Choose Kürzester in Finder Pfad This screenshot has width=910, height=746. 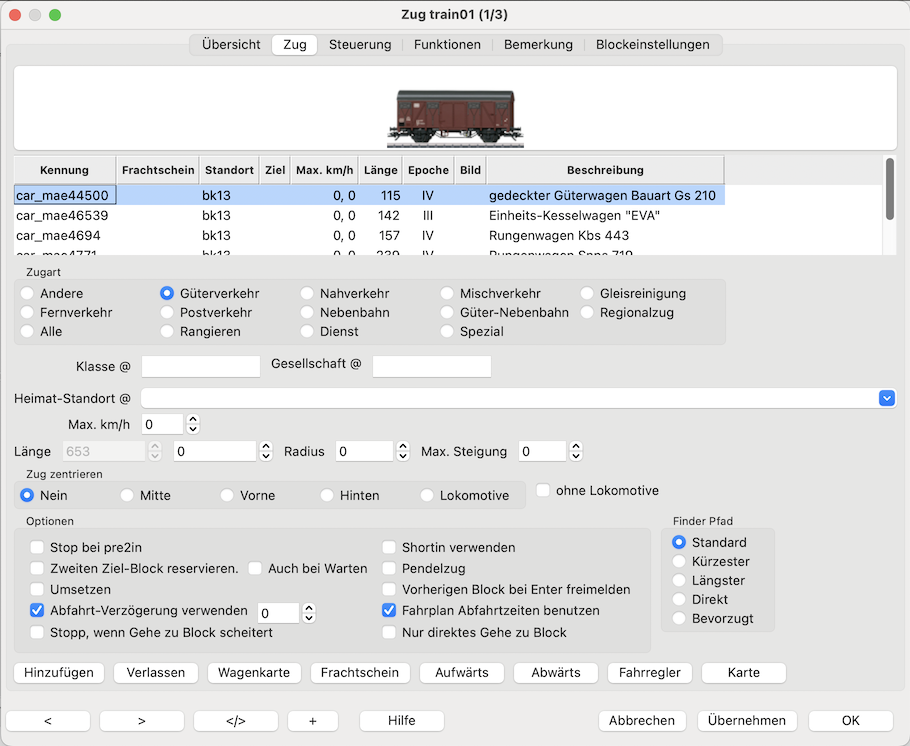point(679,561)
